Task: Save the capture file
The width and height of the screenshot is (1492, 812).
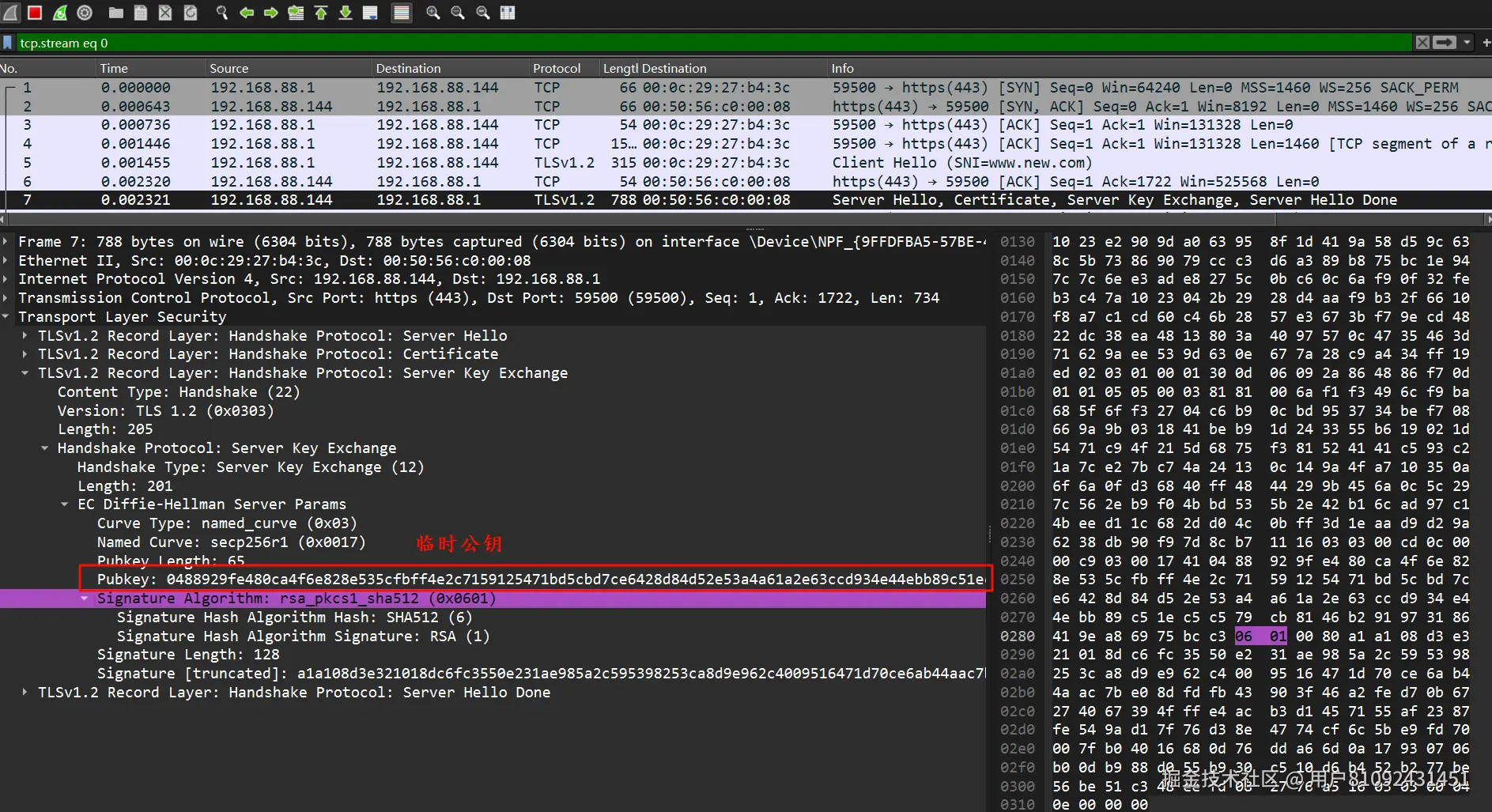Action: point(141,13)
